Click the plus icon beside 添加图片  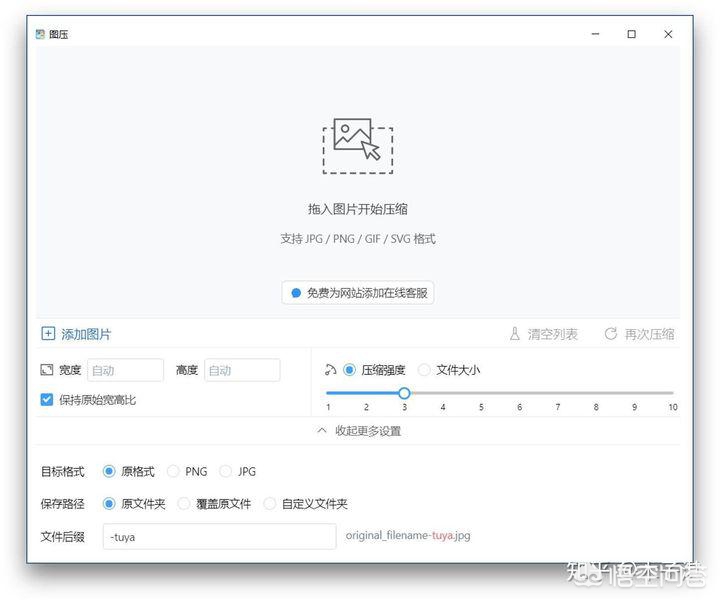click(48, 334)
